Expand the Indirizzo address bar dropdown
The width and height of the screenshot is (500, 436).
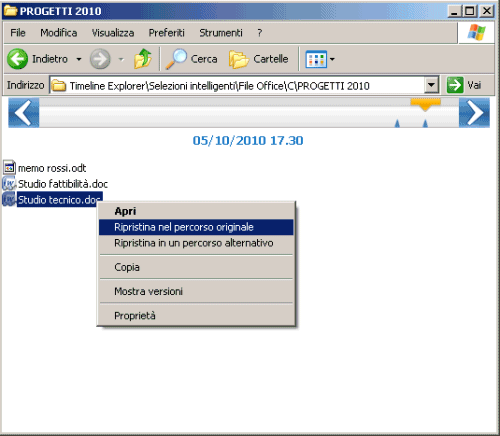tap(431, 85)
